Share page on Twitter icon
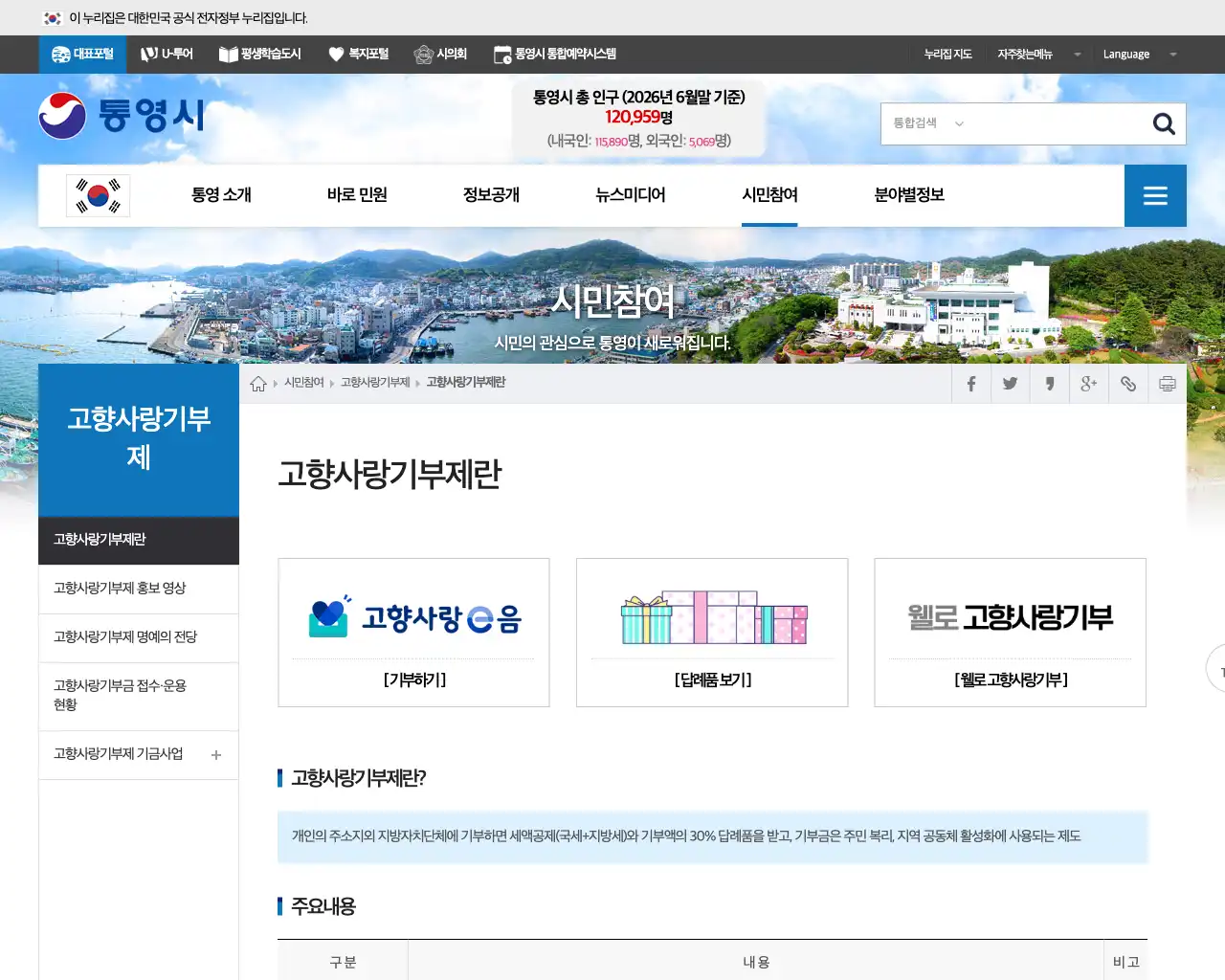This screenshot has width=1225, height=980. 1010,384
